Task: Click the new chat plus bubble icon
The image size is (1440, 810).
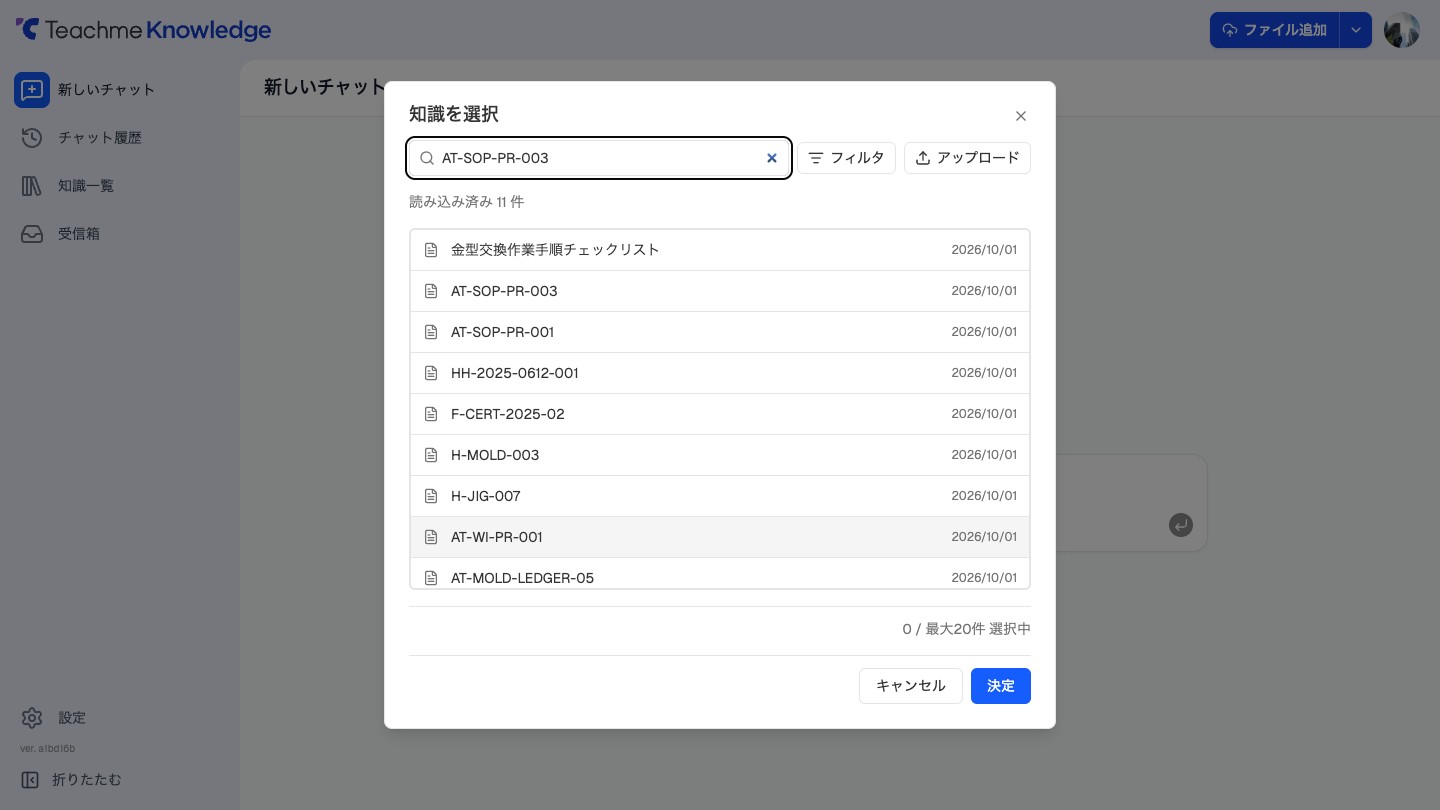Action: [32, 89]
